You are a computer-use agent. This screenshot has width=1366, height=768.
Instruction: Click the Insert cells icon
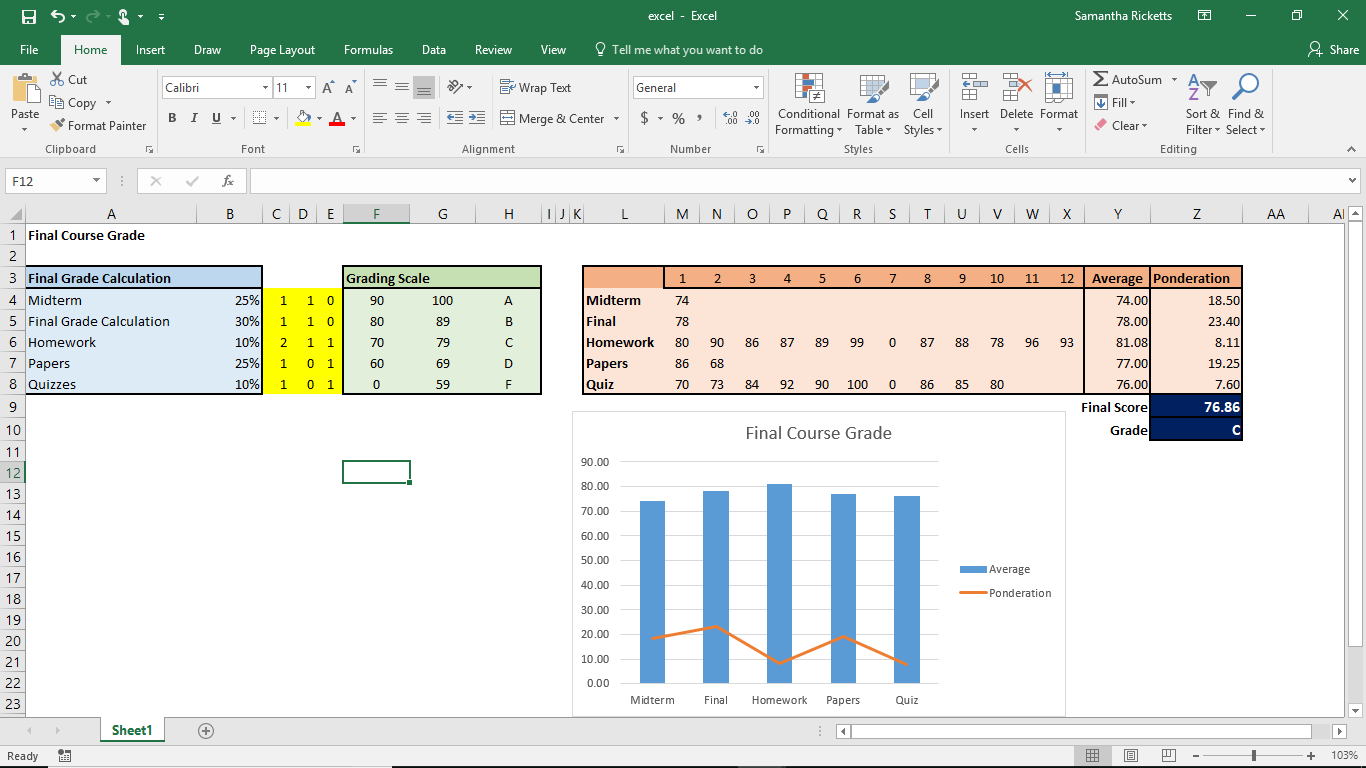[974, 88]
